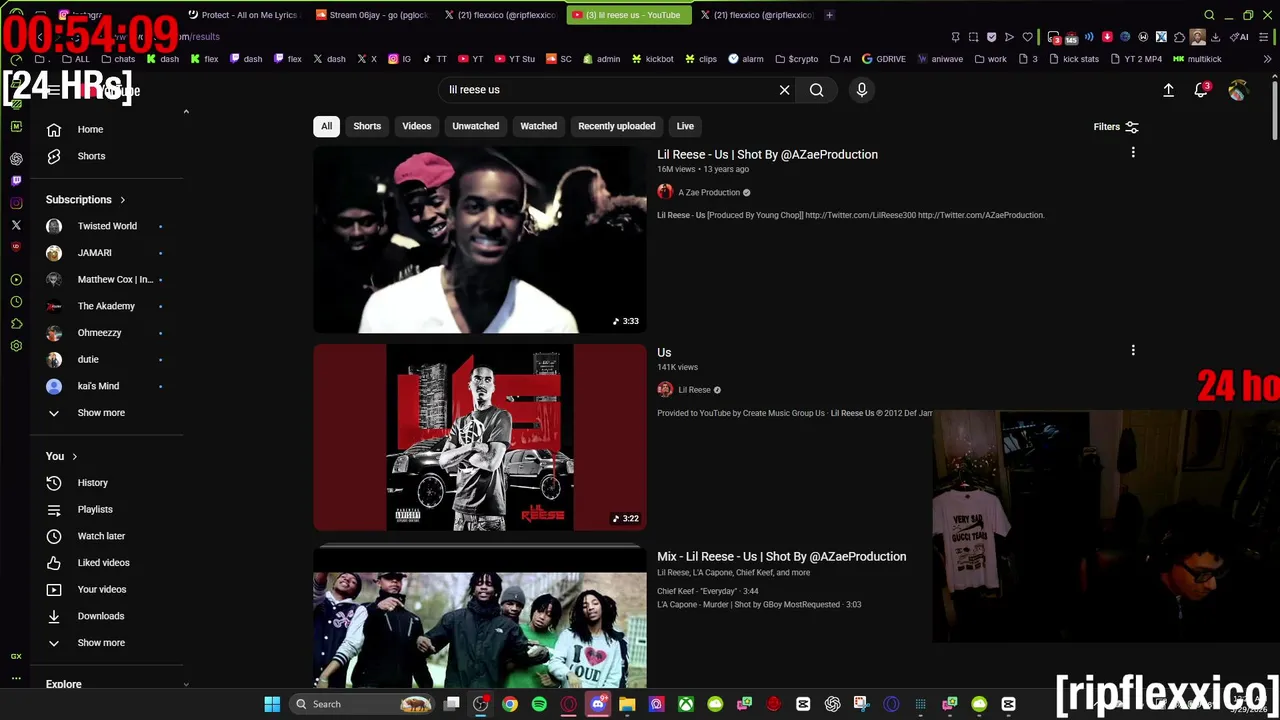Switch to 'Stream 06jay - go' SoundCloud tab
Viewport: 1280px width, 720px height.
(371, 15)
